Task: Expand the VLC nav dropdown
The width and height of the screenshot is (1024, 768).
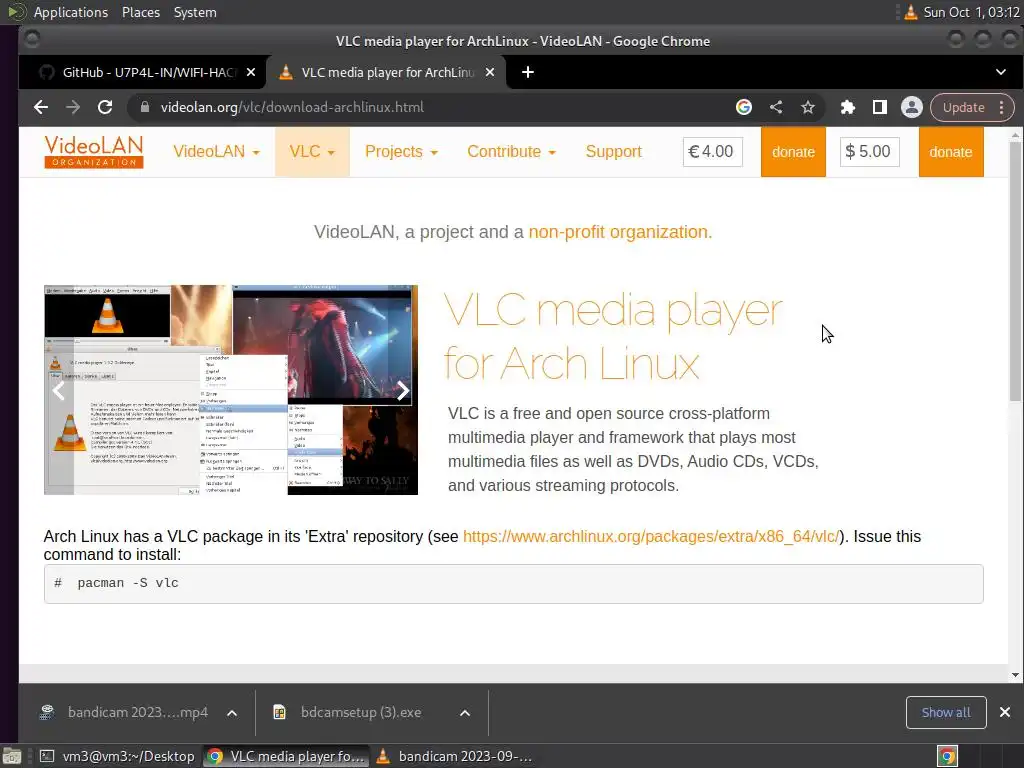Action: pyautogui.click(x=312, y=152)
